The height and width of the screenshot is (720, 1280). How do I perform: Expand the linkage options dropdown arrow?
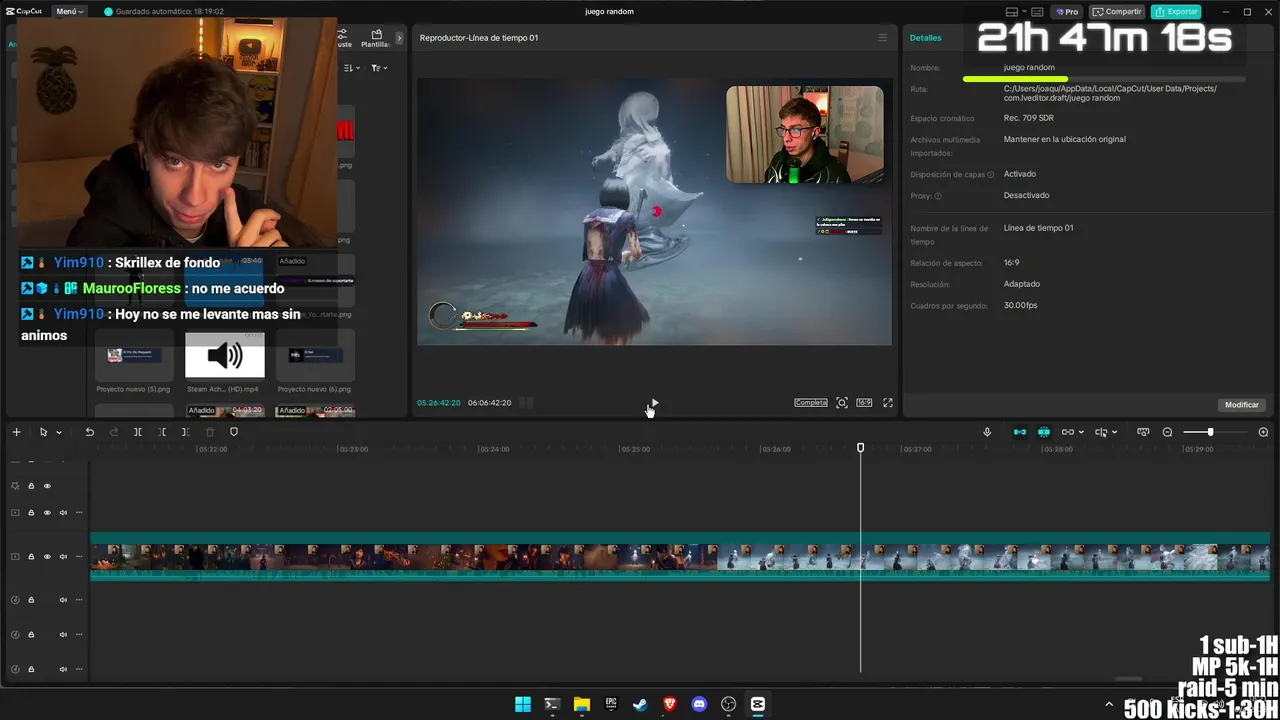1081,433
